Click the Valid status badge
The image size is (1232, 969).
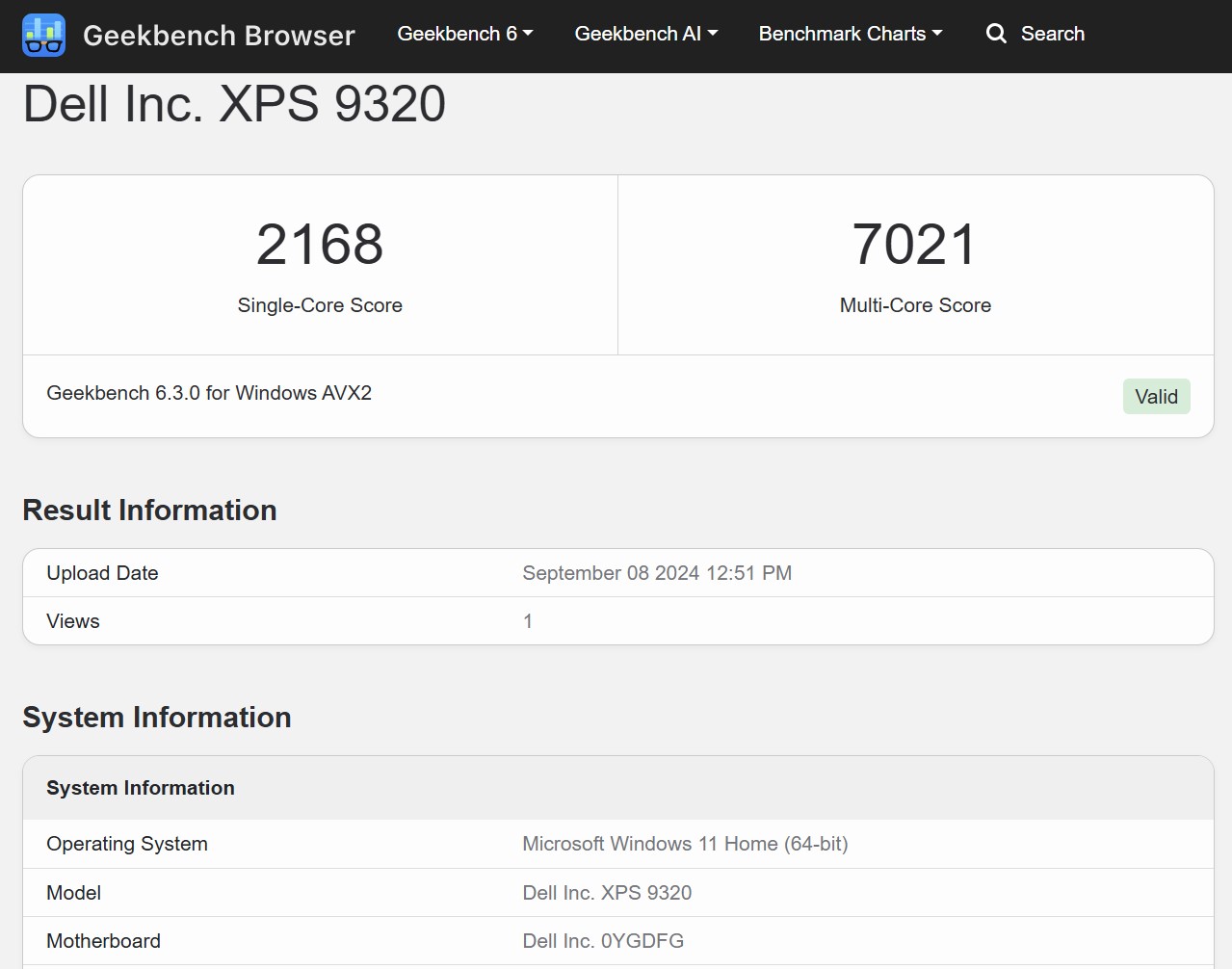[1156, 397]
